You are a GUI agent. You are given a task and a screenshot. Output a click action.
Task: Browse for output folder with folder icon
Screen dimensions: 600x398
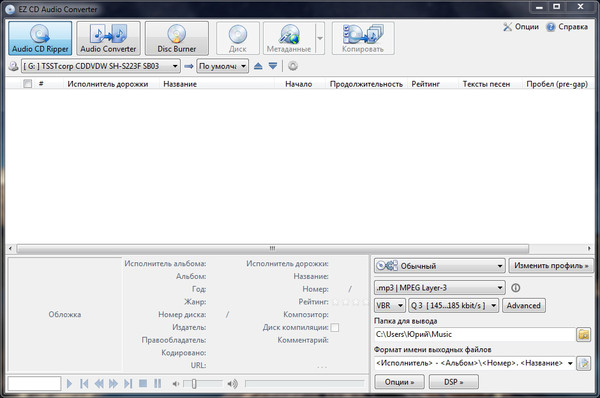coord(584,334)
